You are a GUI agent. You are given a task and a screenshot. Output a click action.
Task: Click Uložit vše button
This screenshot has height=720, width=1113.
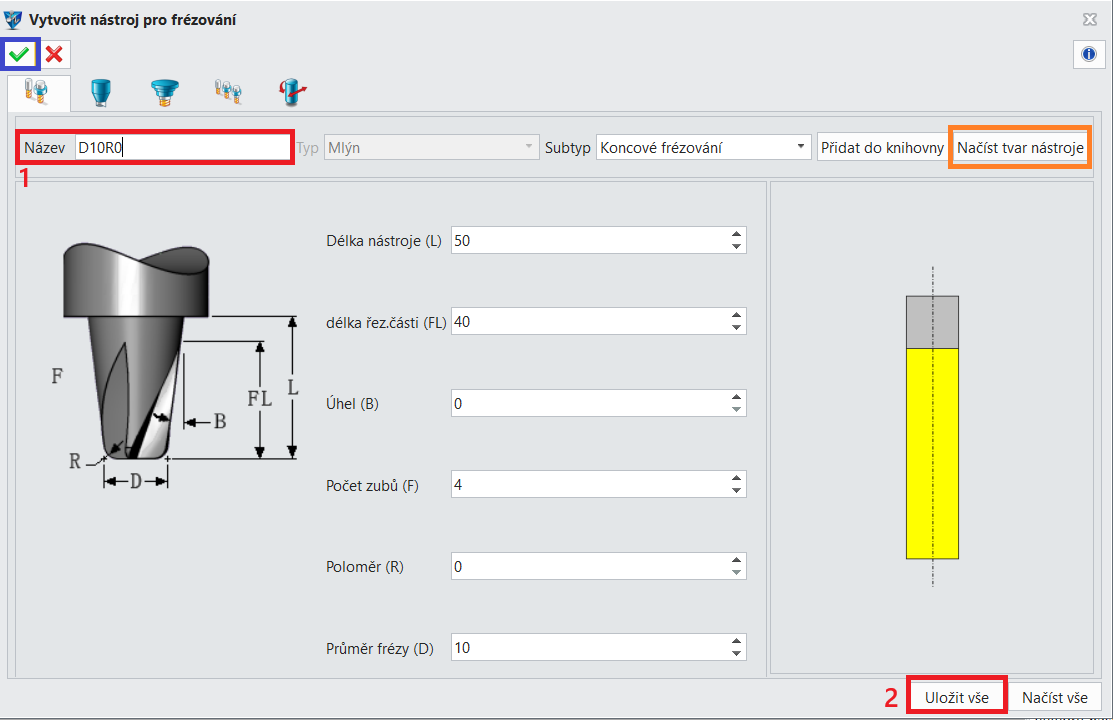956,697
